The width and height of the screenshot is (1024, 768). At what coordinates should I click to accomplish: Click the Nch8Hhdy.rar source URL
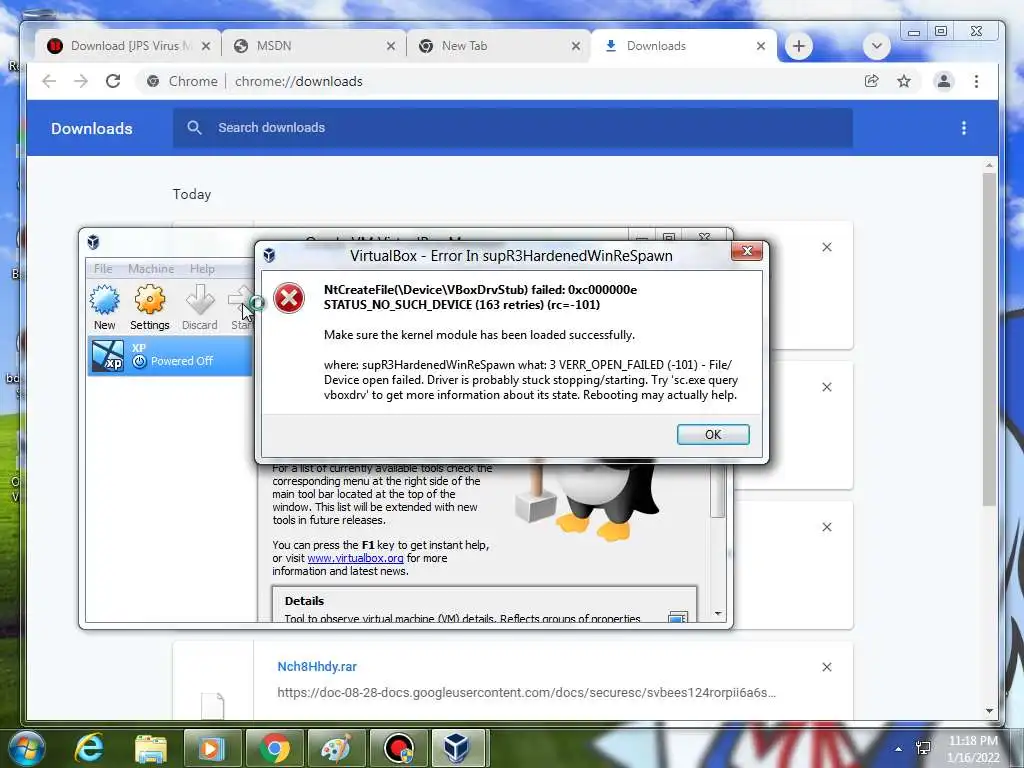click(526, 692)
